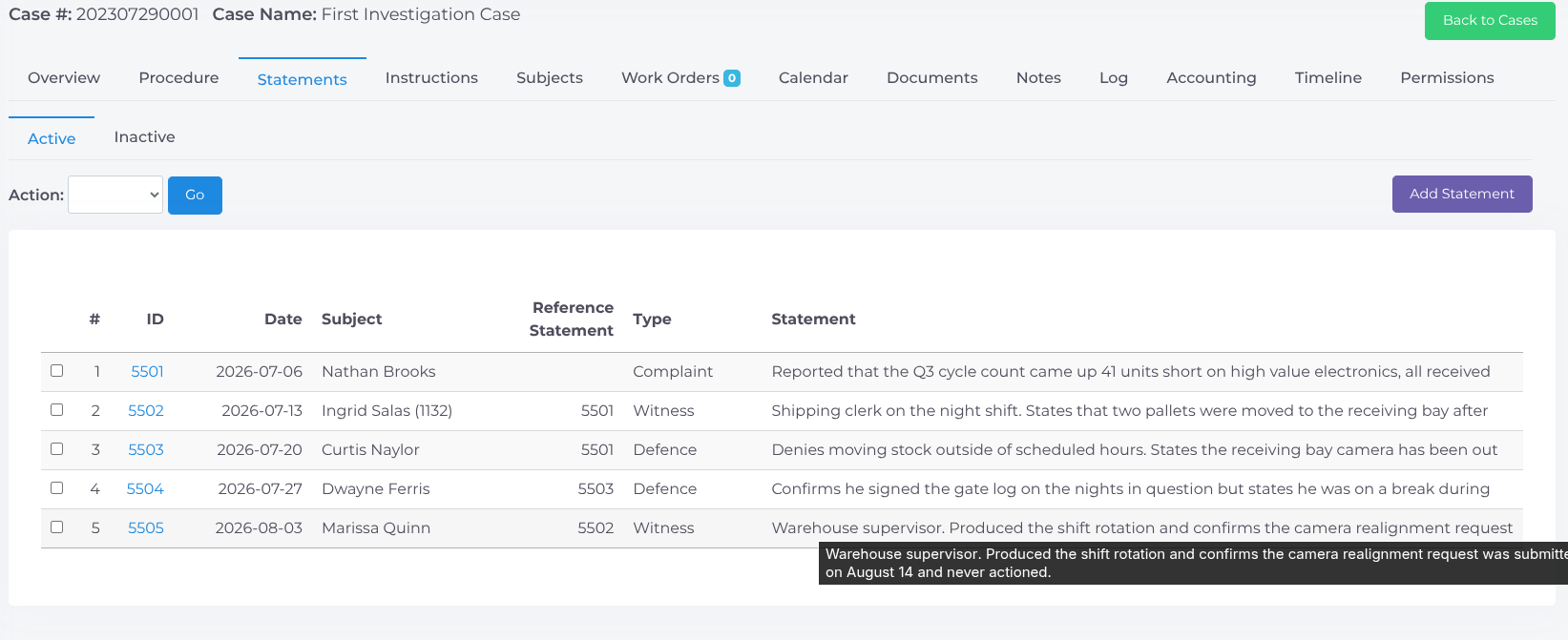Switch to Inactive statements sub-tab
Image resolution: width=1568 pixels, height=640 pixels.
[x=144, y=137]
